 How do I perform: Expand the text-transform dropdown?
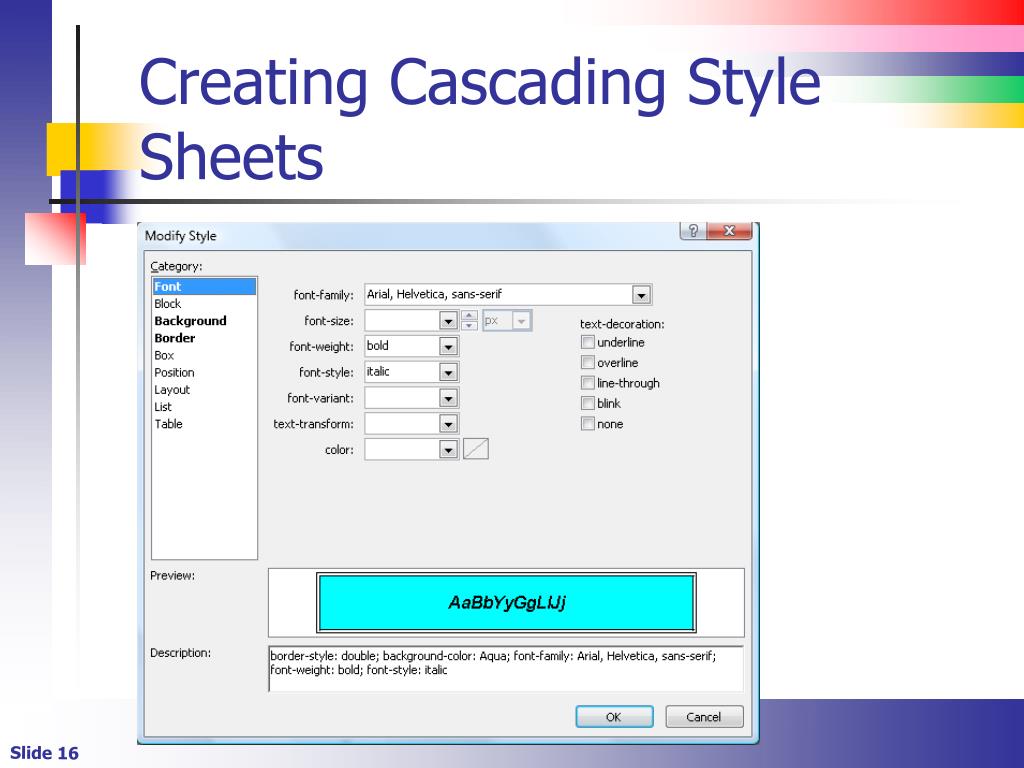[448, 424]
